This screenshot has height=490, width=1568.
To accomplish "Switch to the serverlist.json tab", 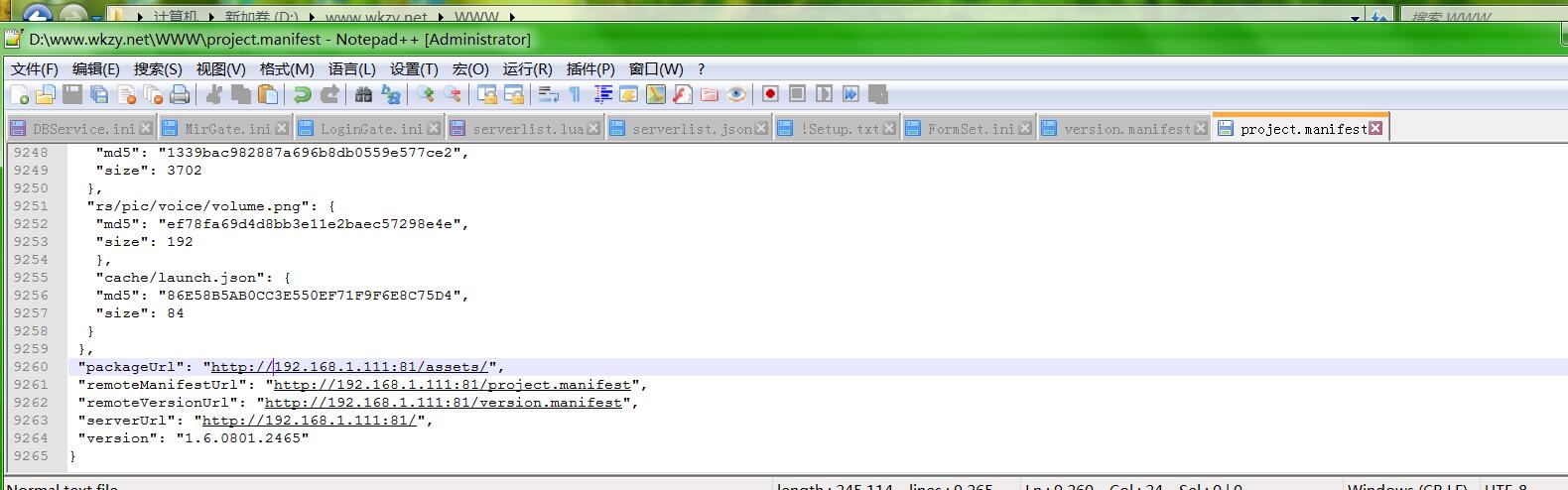I will pos(691,129).
